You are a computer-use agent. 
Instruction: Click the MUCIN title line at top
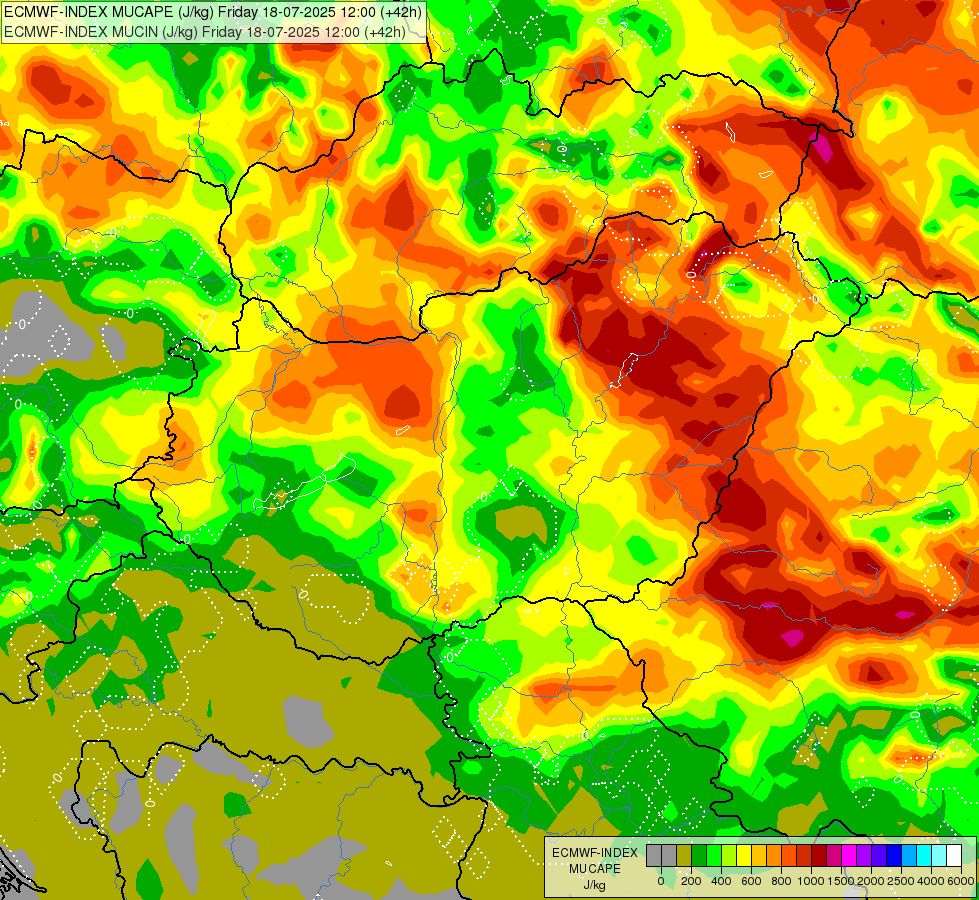(204, 31)
